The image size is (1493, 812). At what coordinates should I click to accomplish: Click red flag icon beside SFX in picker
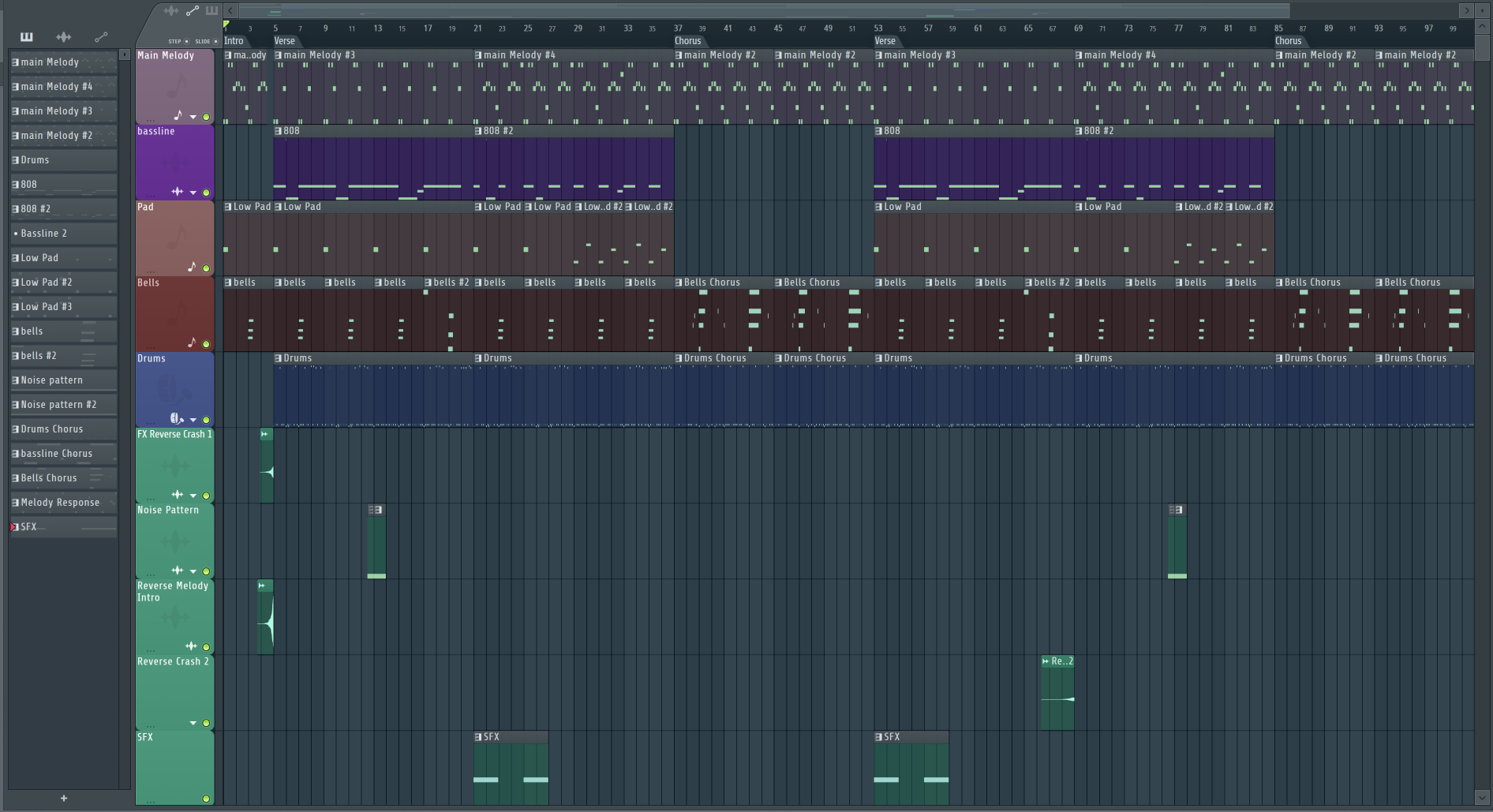14,527
